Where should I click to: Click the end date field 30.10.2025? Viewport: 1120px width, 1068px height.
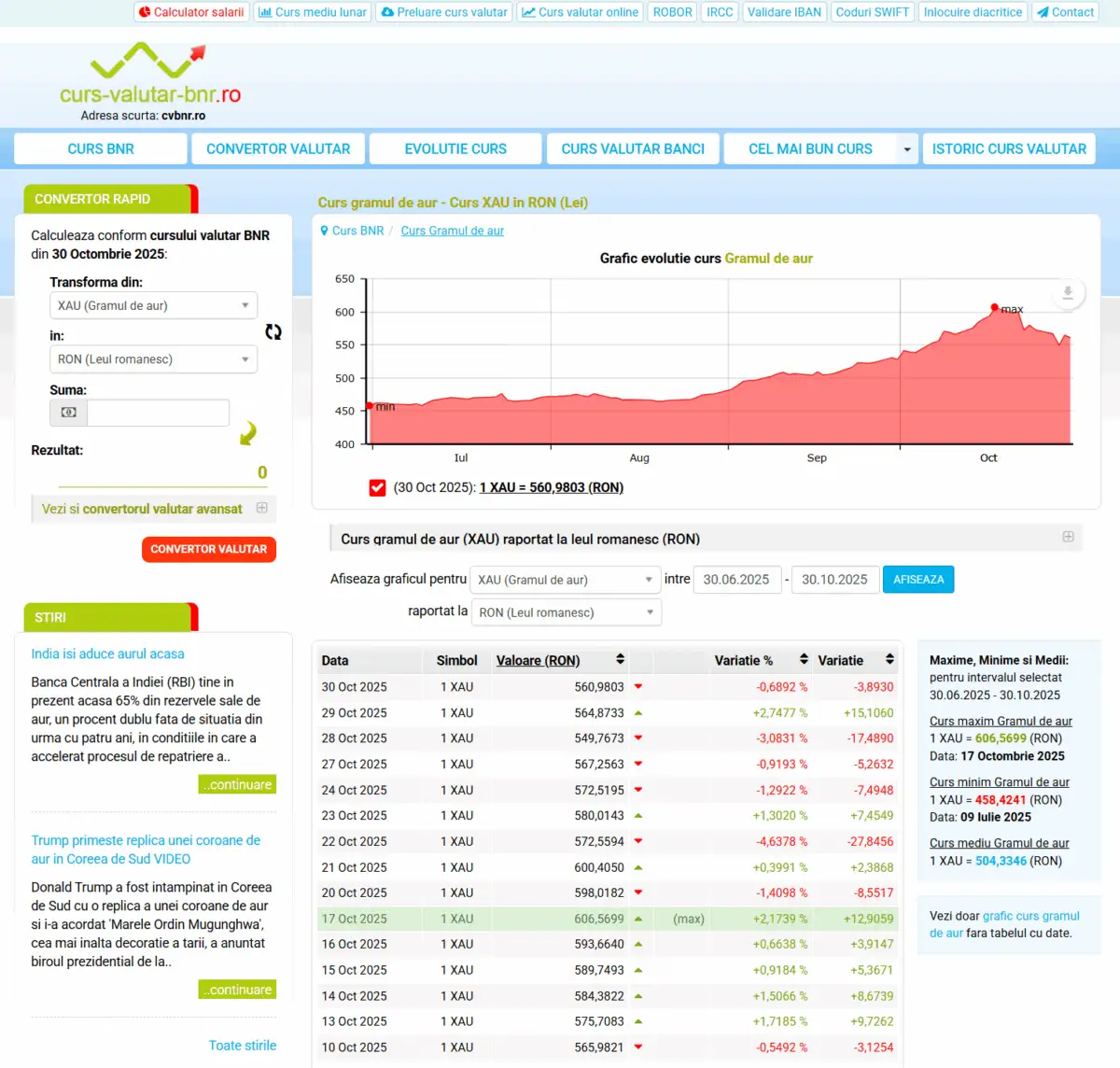coord(834,580)
